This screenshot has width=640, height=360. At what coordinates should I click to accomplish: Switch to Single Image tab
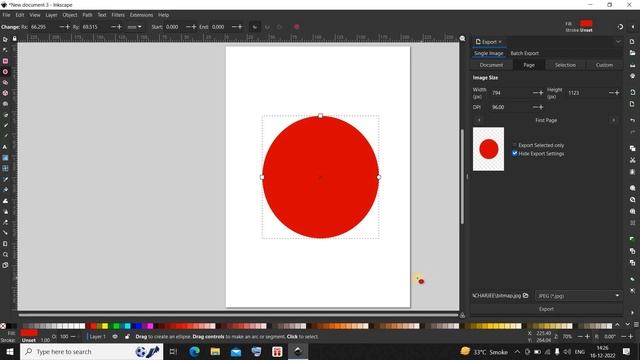[x=488, y=53]
